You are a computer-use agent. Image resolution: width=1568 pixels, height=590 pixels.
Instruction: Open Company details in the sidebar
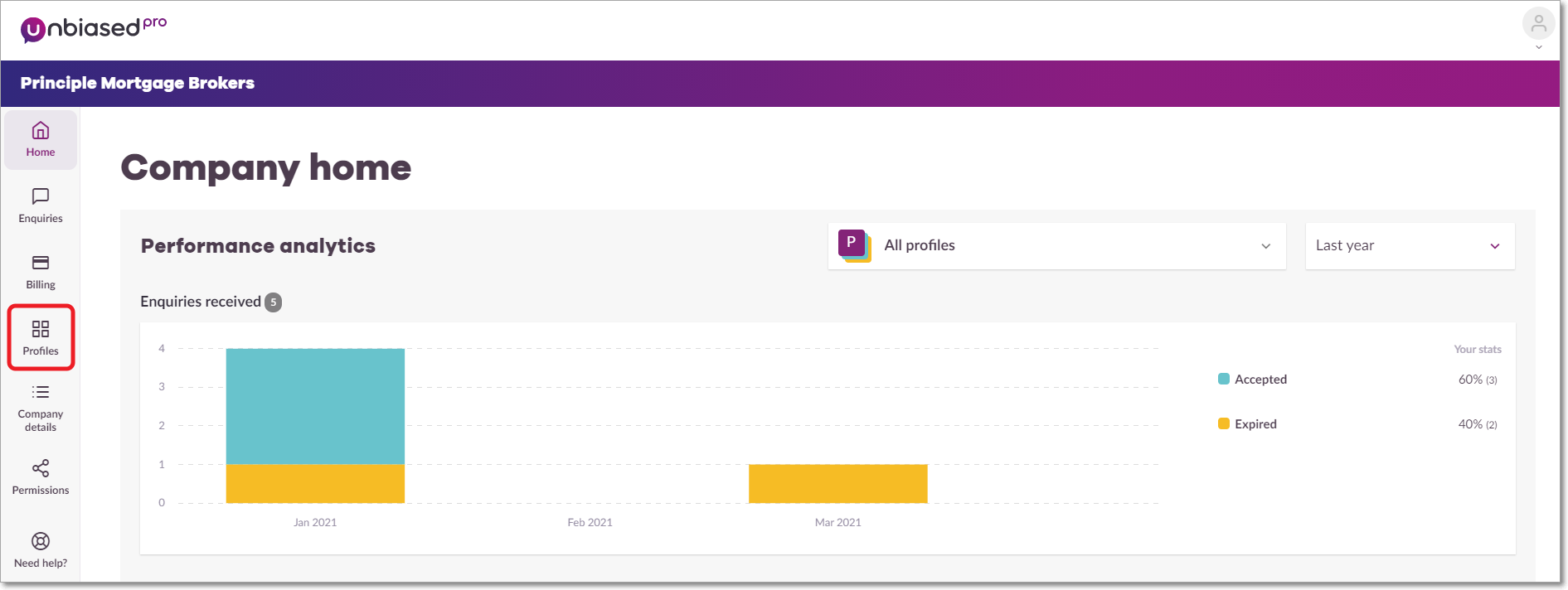tap(41, 409)
